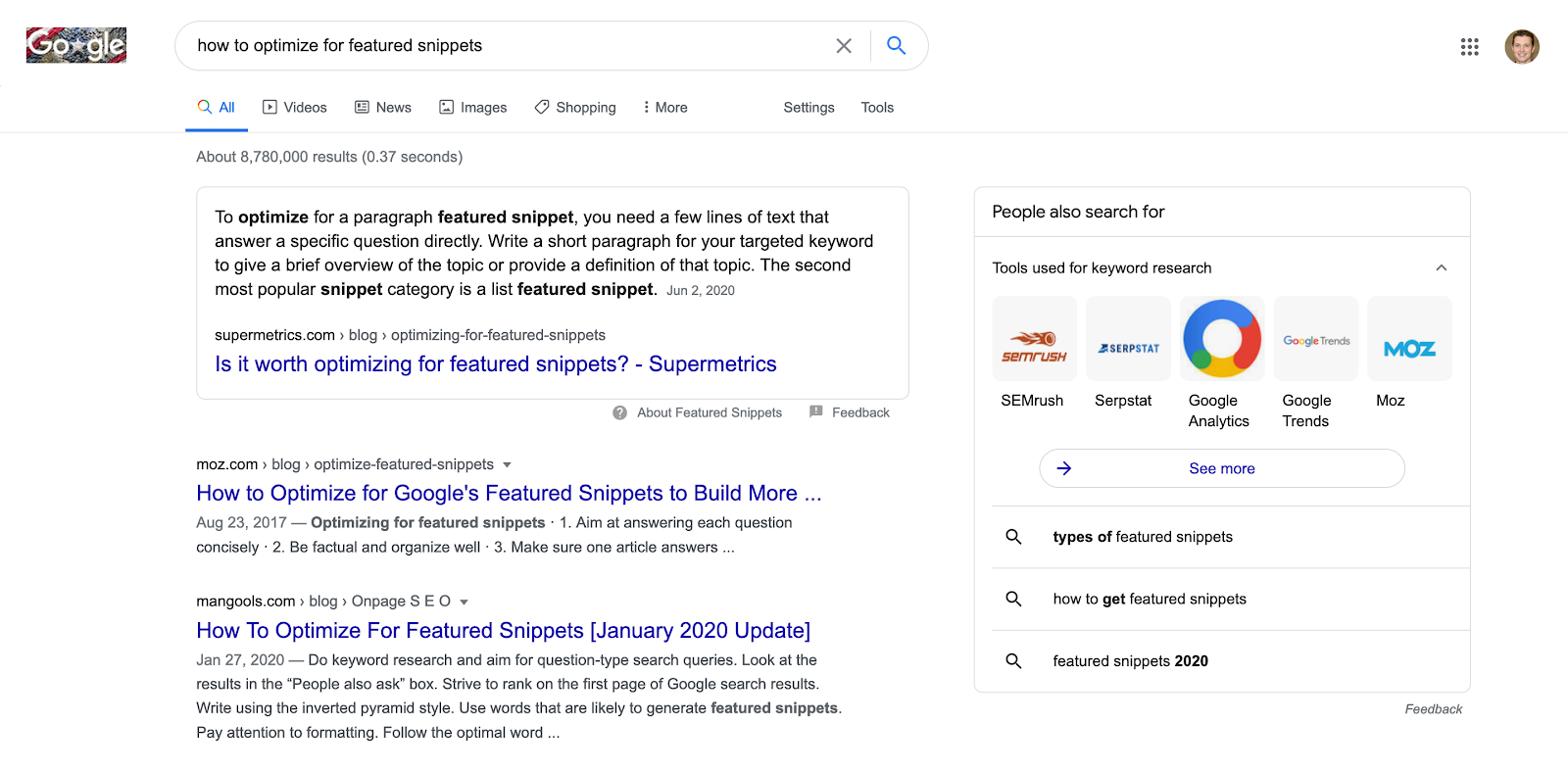The width and height of the screenshot is (1568, 772).
Task: Switch to the Images tab
Action: tap(473, 108)
